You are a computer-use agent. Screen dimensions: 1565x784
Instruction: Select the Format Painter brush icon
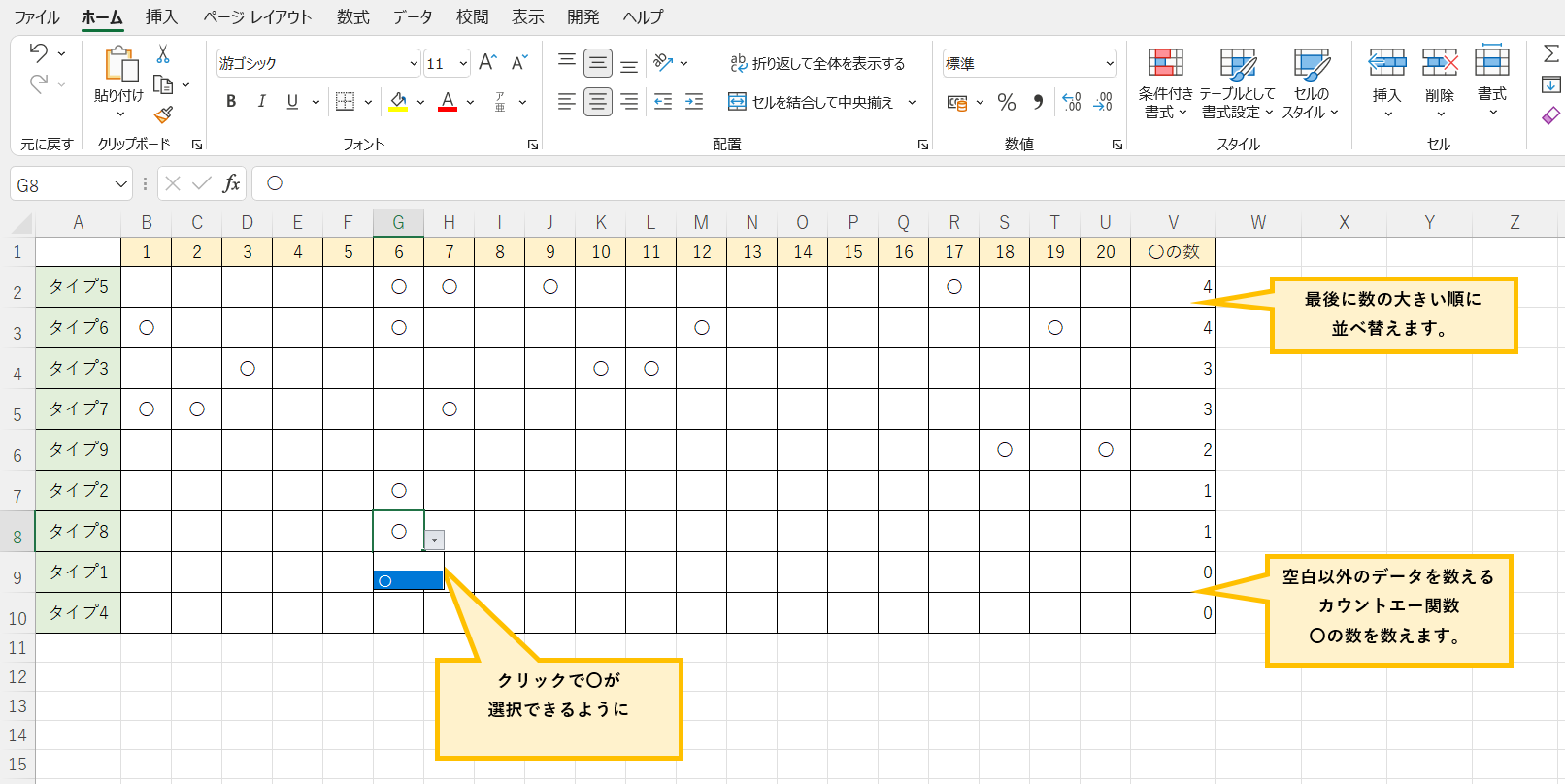[x=163, y=115]
